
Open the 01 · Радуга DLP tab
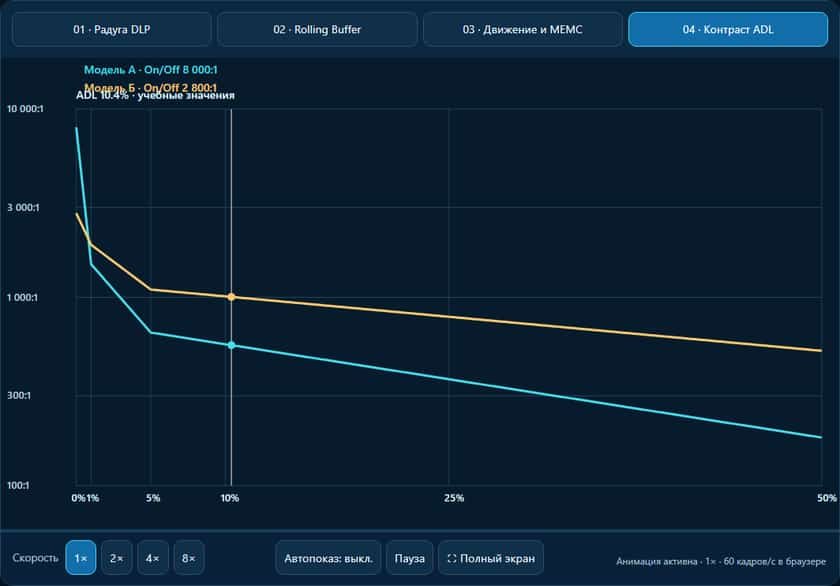[x=111, y=29]
